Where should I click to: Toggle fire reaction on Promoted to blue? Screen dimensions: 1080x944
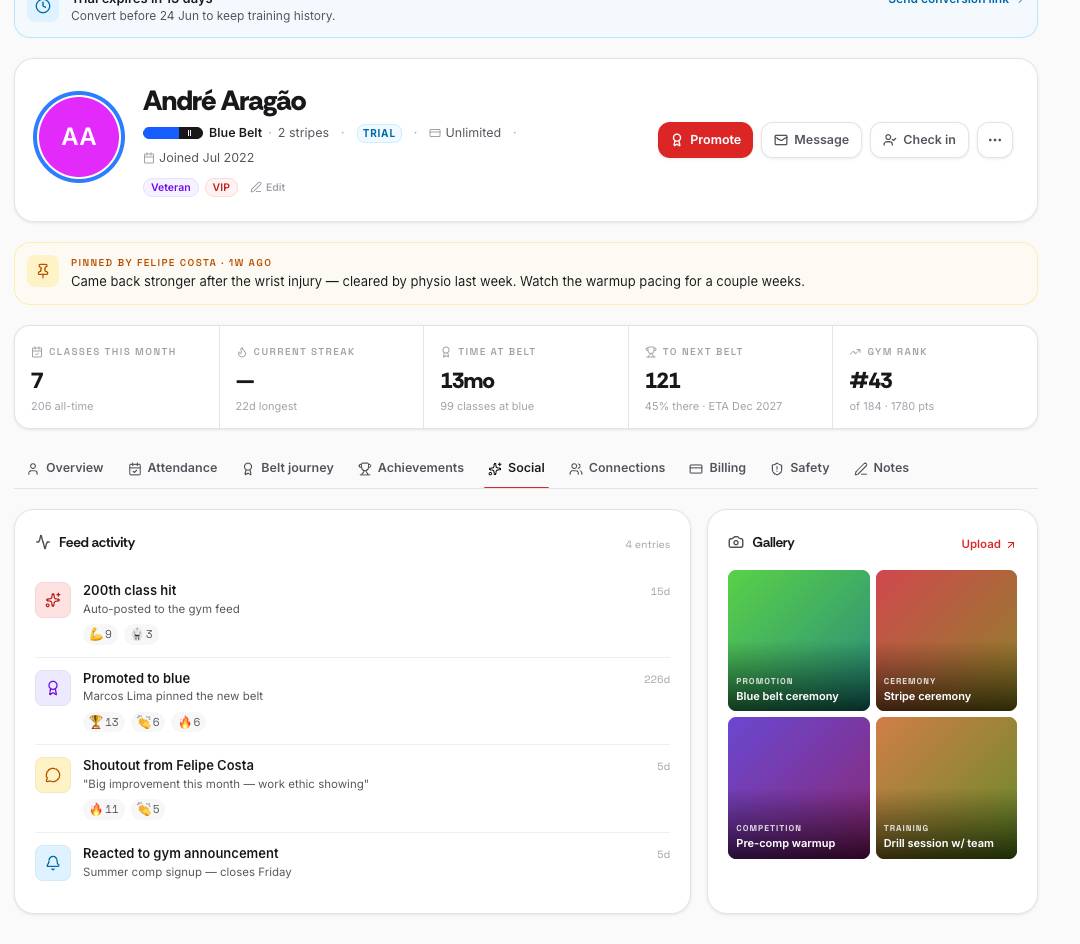point(189,722)
